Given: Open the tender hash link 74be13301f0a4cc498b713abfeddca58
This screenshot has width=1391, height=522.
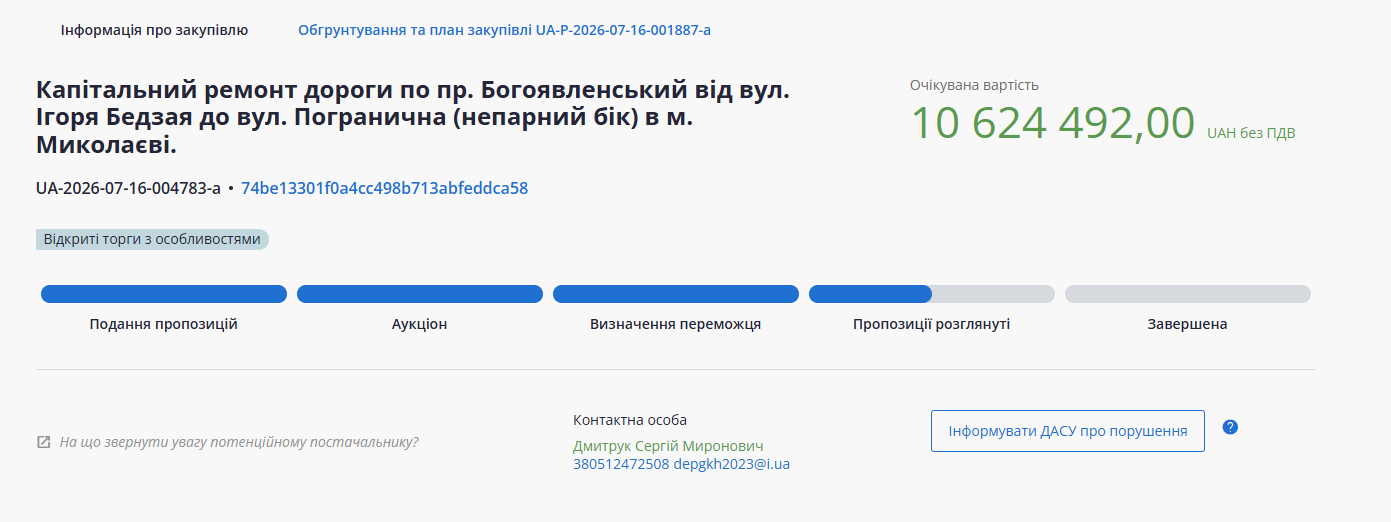Looking at the screenshot, I should (384, 188).
